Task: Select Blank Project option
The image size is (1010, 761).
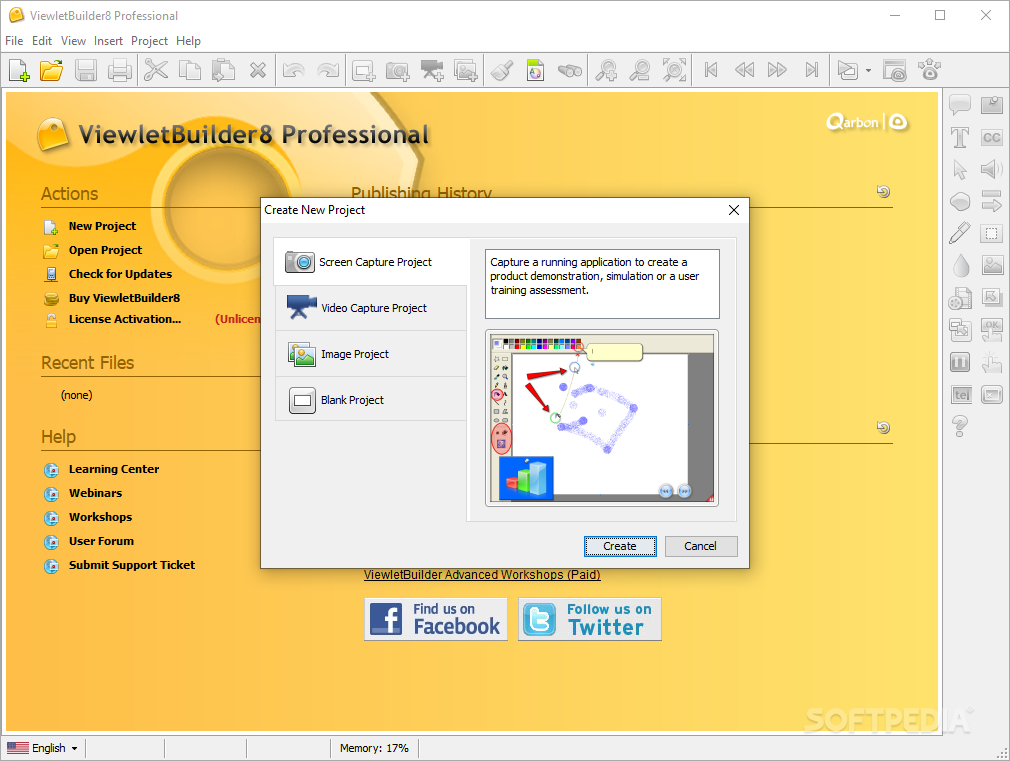Action: 371,400
